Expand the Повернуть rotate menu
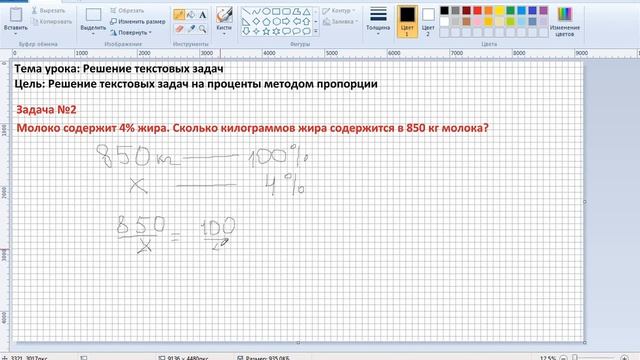 [x=131, y=32]
